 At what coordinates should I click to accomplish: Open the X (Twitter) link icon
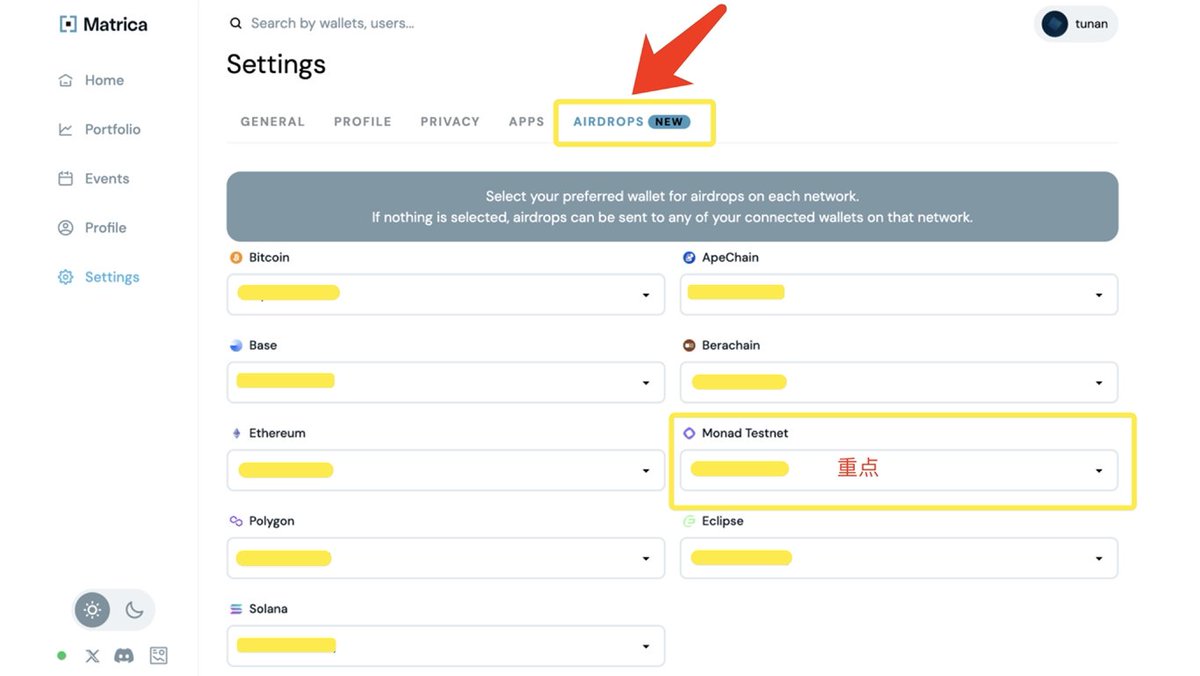[x=93, y=656]
